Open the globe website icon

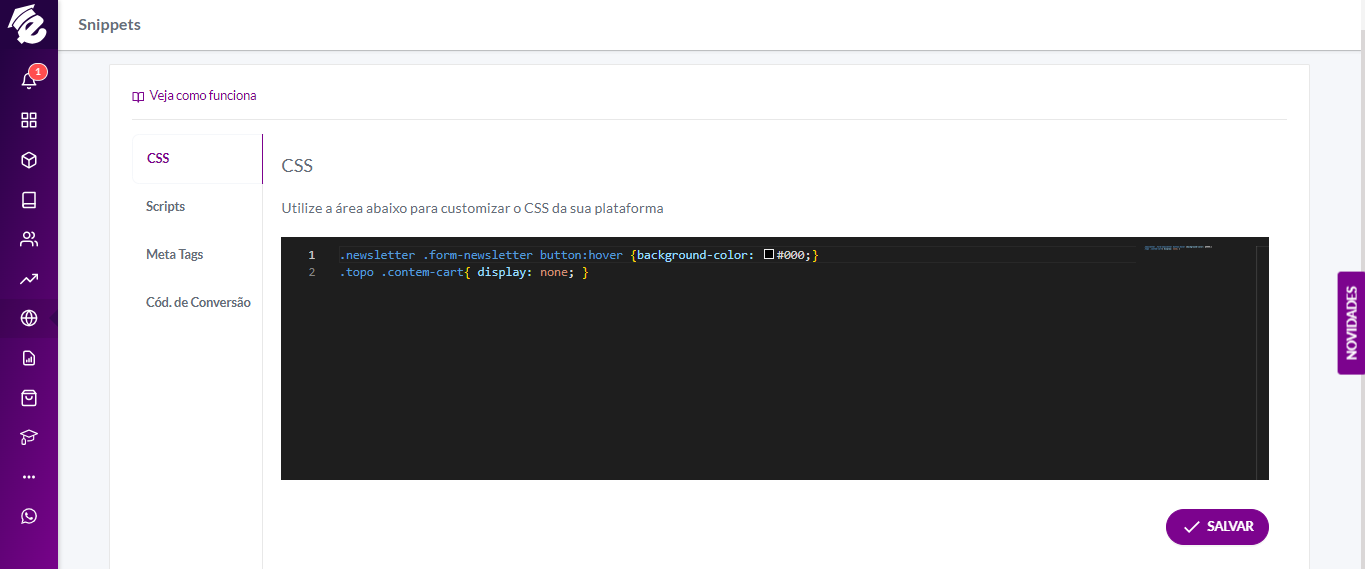point(29,318)
